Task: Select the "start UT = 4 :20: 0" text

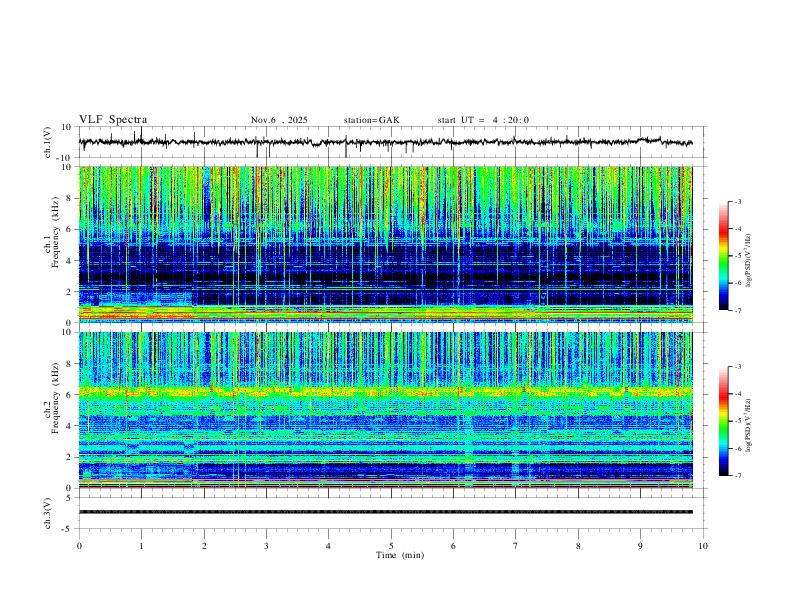Action: click(483, 120)
